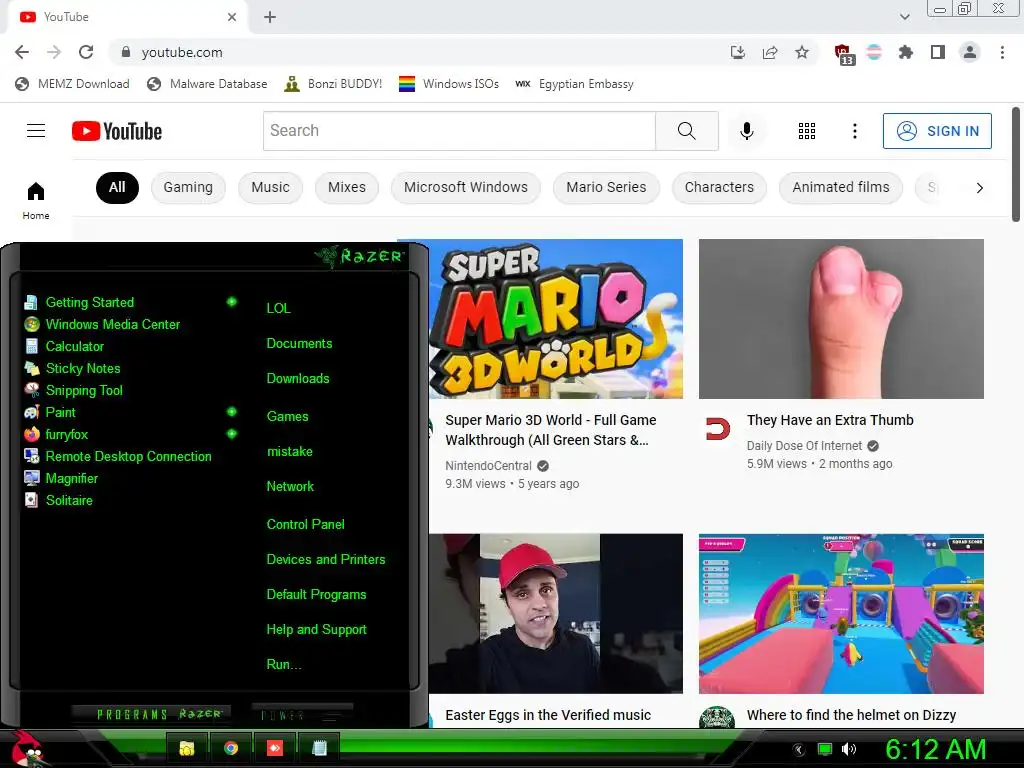Select the Mixes filter chip
Screen dimensions: 1024x768
347,187
